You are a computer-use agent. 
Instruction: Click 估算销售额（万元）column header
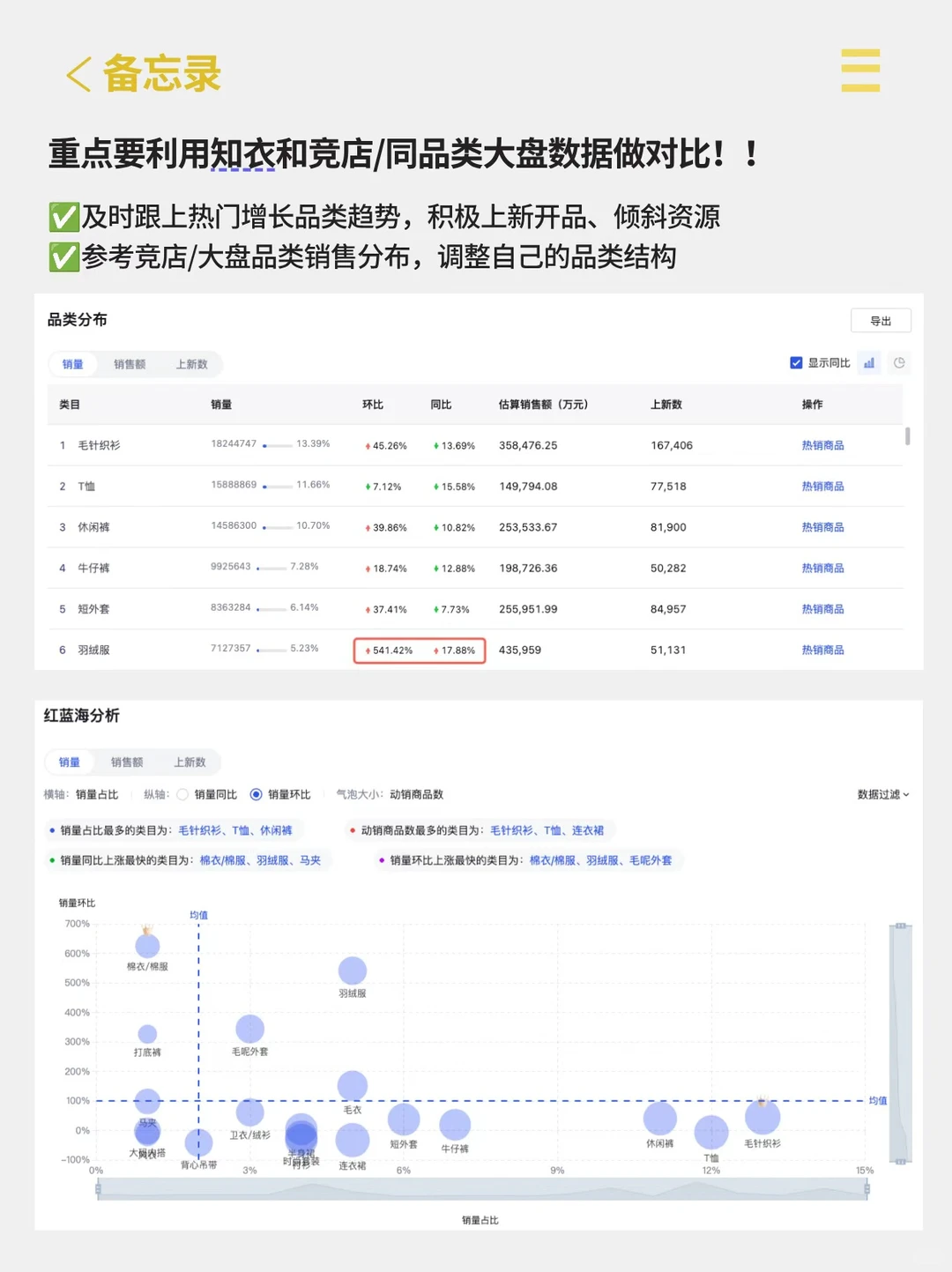[x=543, y=405]
